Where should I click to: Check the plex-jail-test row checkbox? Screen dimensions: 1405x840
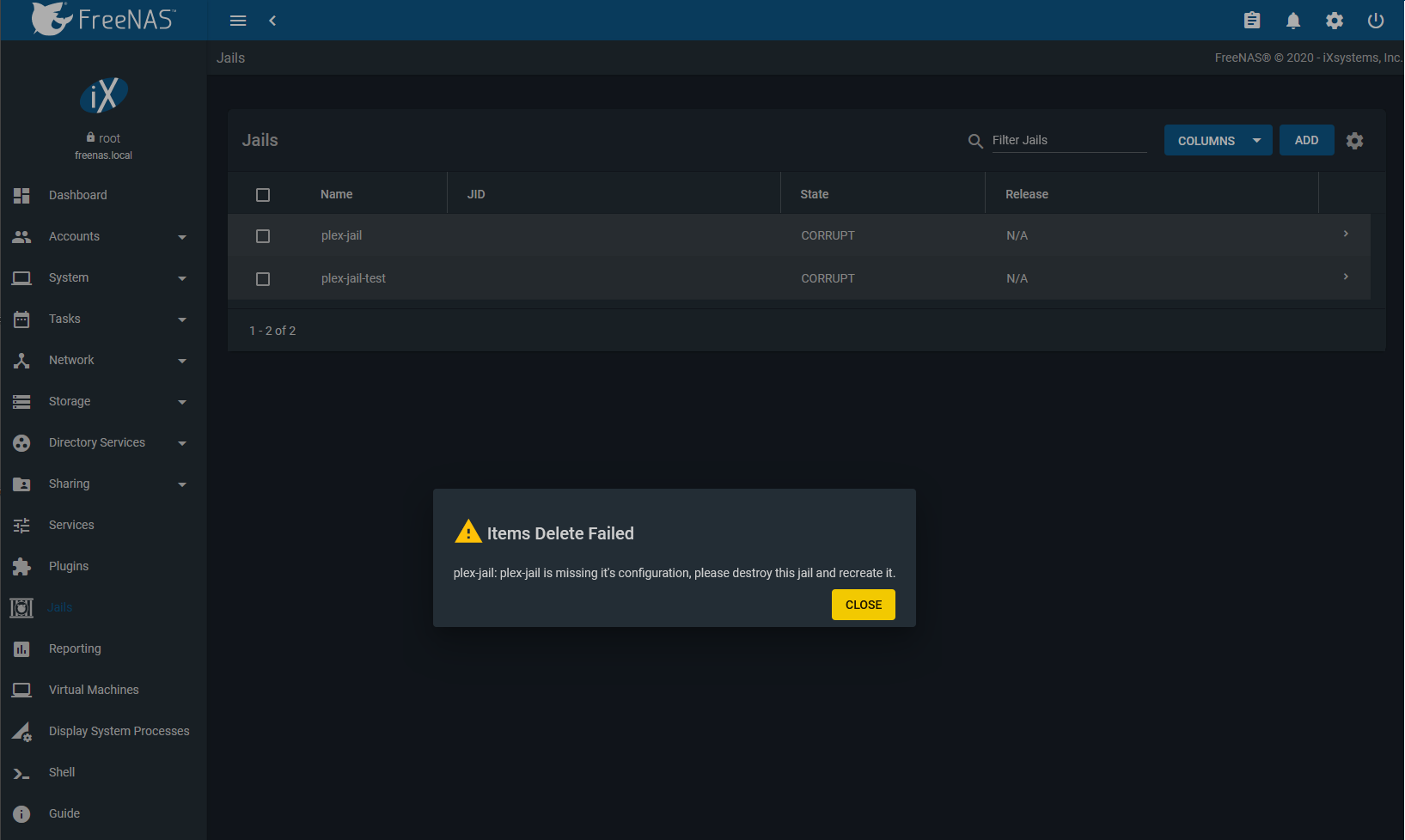[x=263, y=279]
